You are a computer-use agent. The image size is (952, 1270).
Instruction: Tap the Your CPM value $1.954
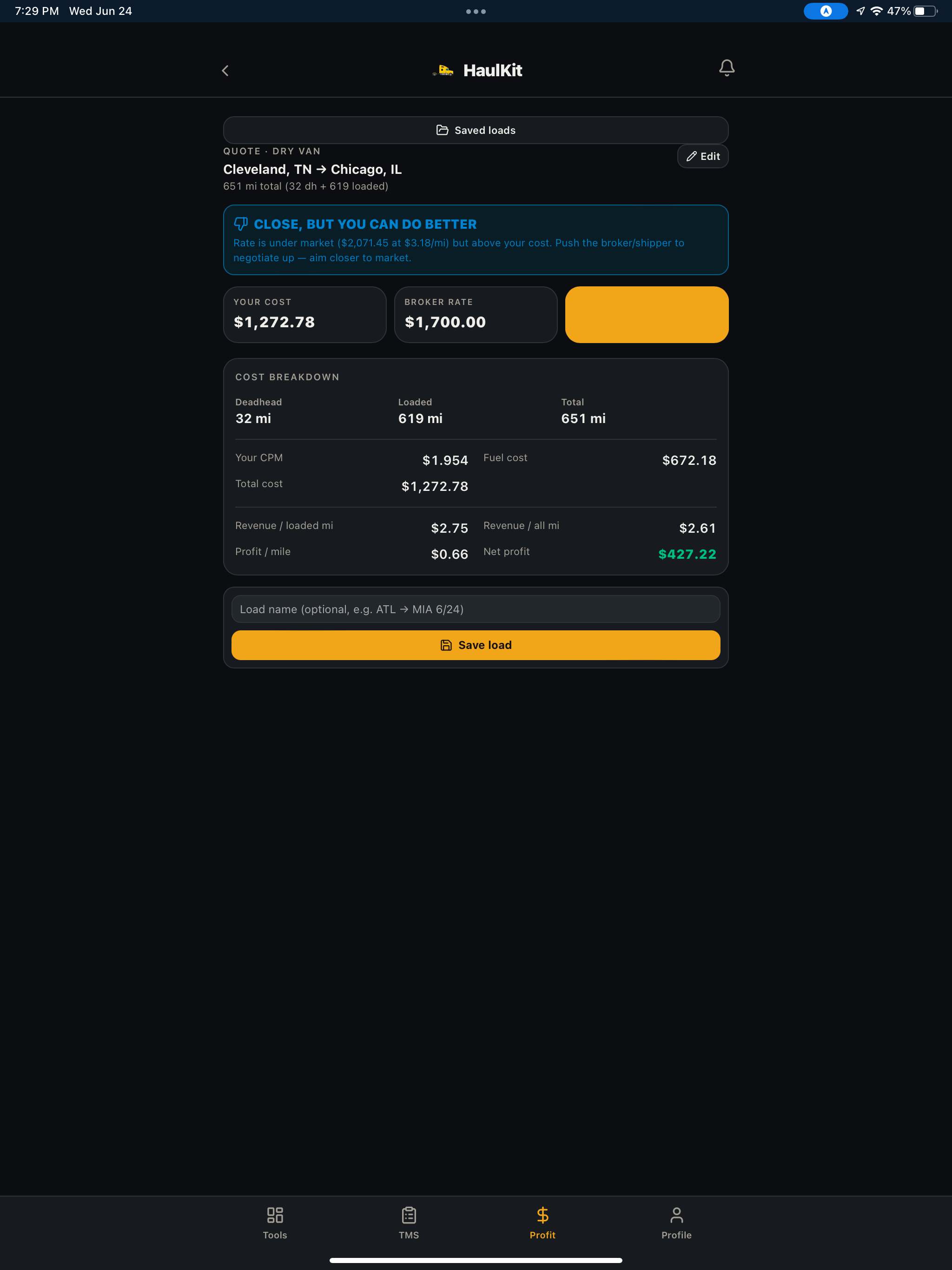(445, 460)
